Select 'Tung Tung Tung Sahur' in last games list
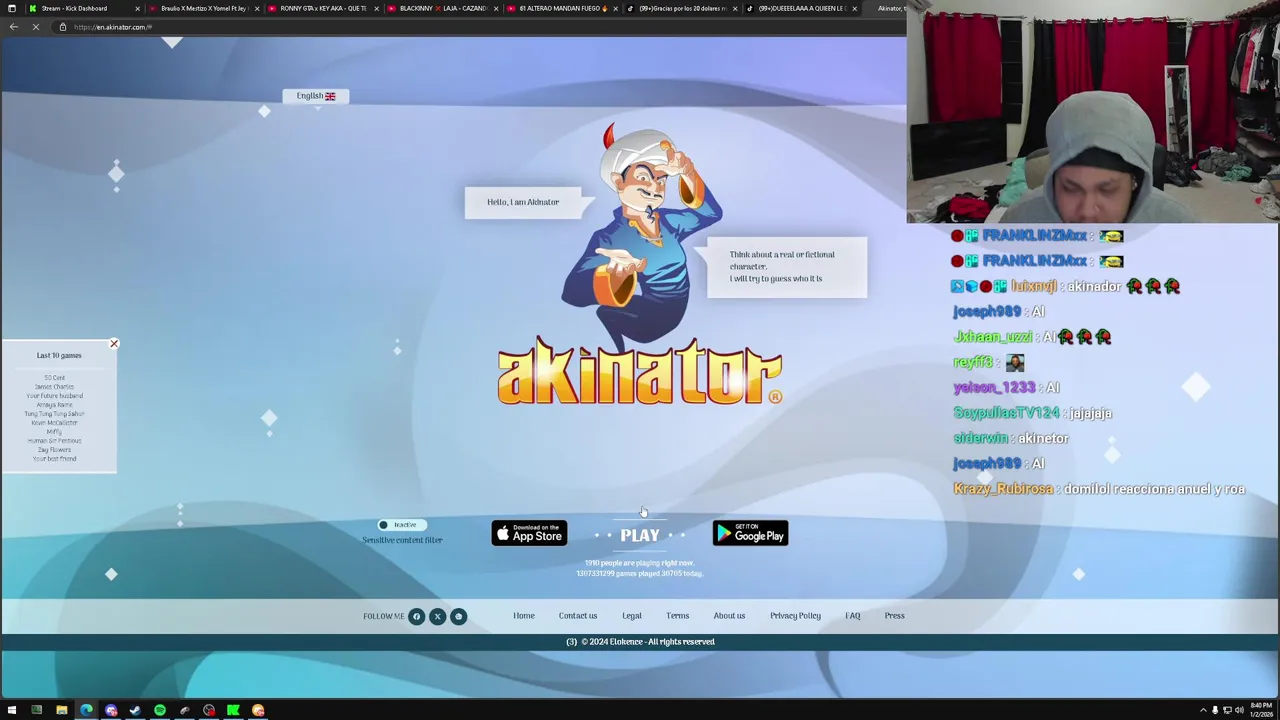The width and height of the screenshot is (1280, 720). pos(55,414)
